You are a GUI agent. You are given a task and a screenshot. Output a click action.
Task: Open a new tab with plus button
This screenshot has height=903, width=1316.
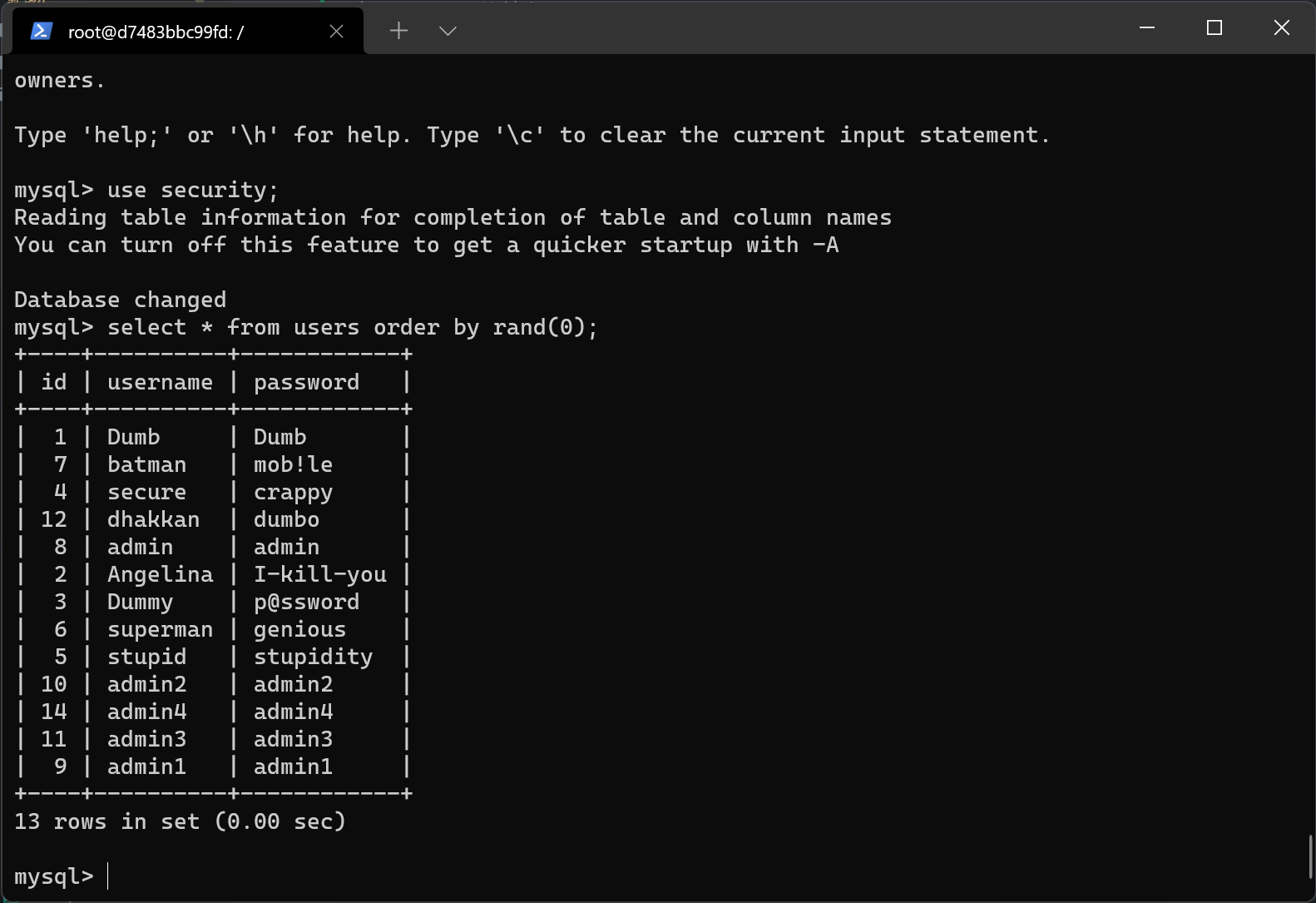[398, 32]
